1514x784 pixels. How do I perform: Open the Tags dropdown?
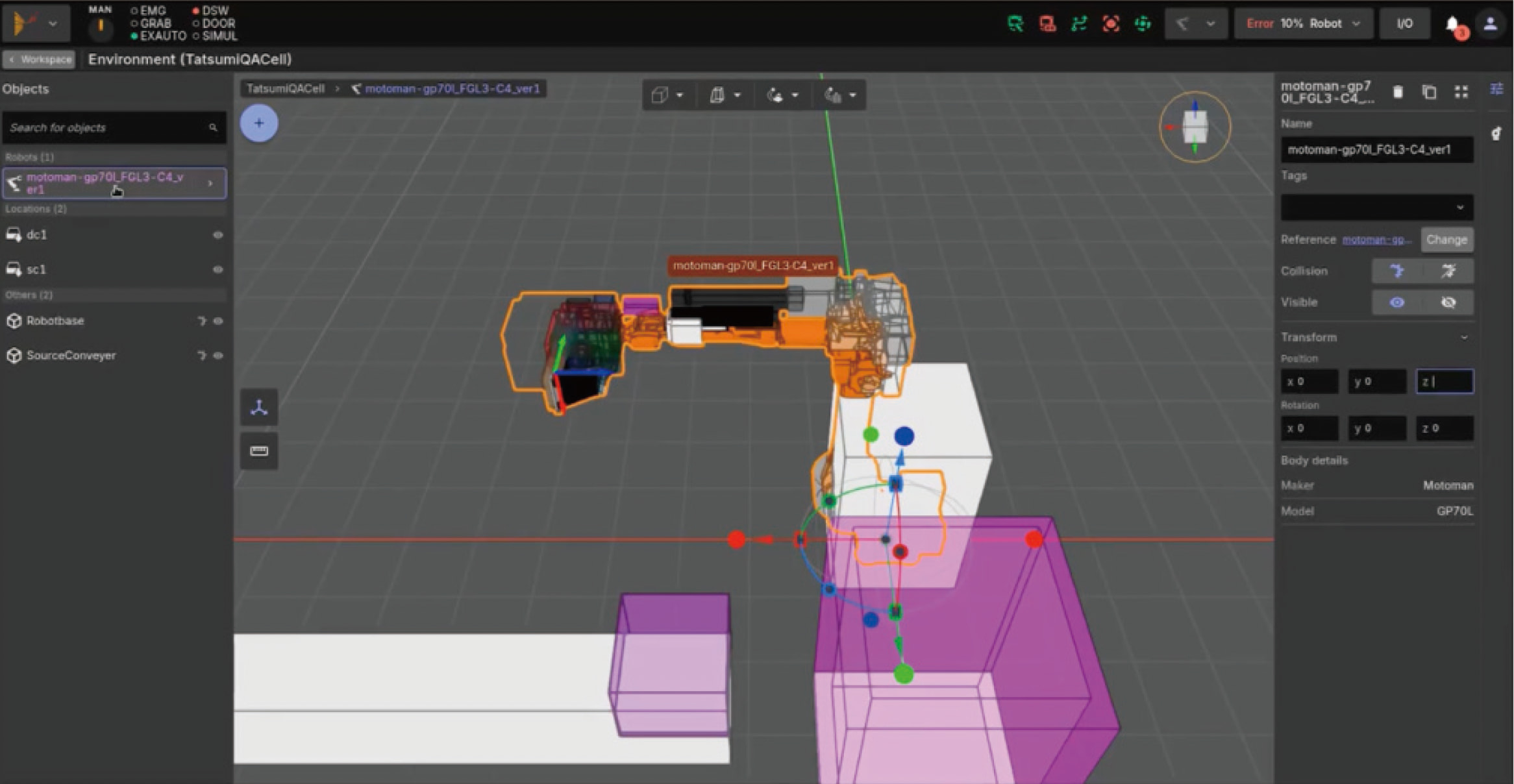coord(1376,208)
